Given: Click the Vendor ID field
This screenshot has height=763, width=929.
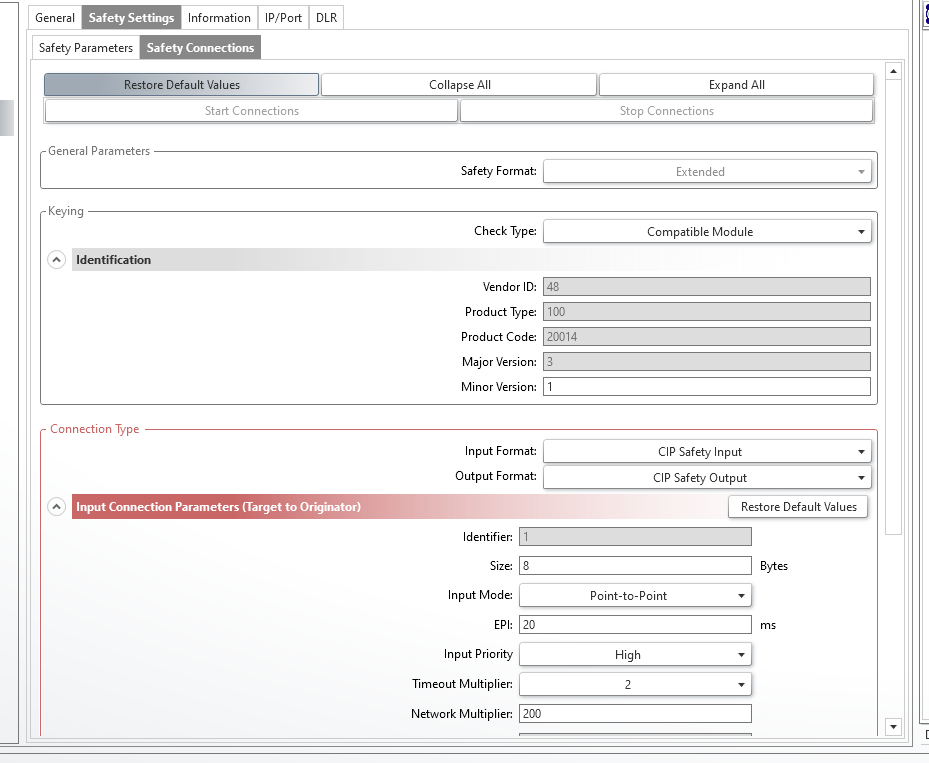Looking at the screenshot, I should click(707, 287).
